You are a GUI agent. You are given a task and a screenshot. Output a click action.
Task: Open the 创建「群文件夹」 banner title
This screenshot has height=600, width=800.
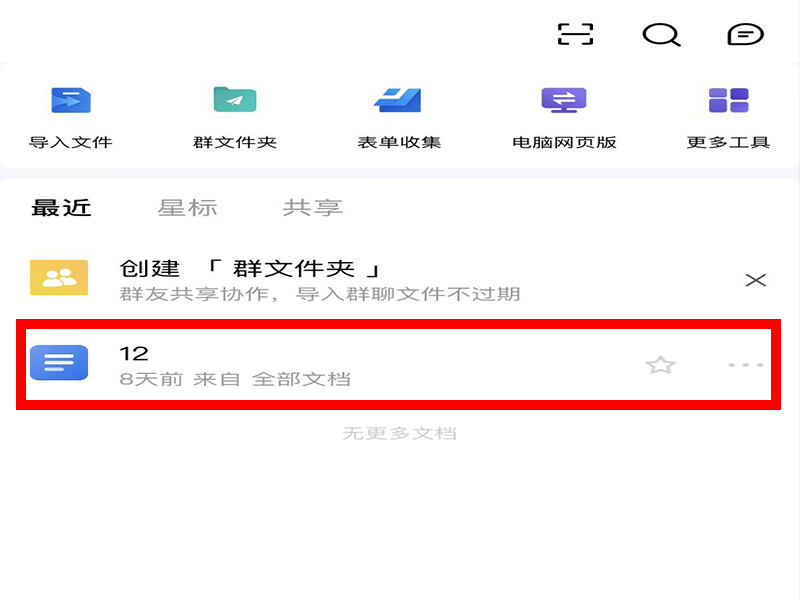click(x=250, y=268)
